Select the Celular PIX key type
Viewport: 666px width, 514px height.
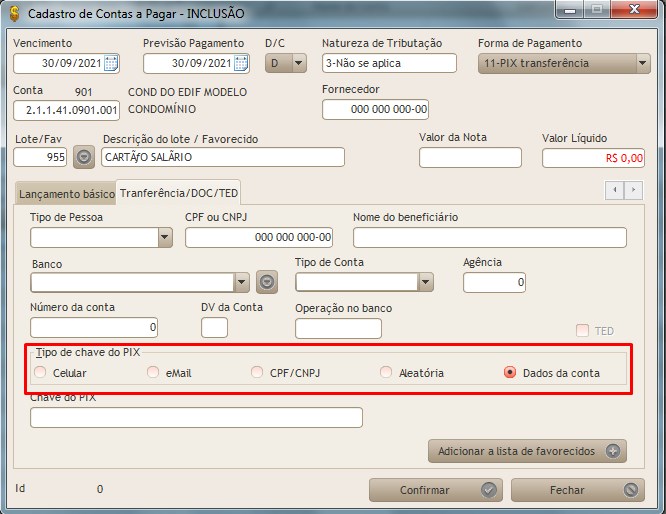point(41,373)
